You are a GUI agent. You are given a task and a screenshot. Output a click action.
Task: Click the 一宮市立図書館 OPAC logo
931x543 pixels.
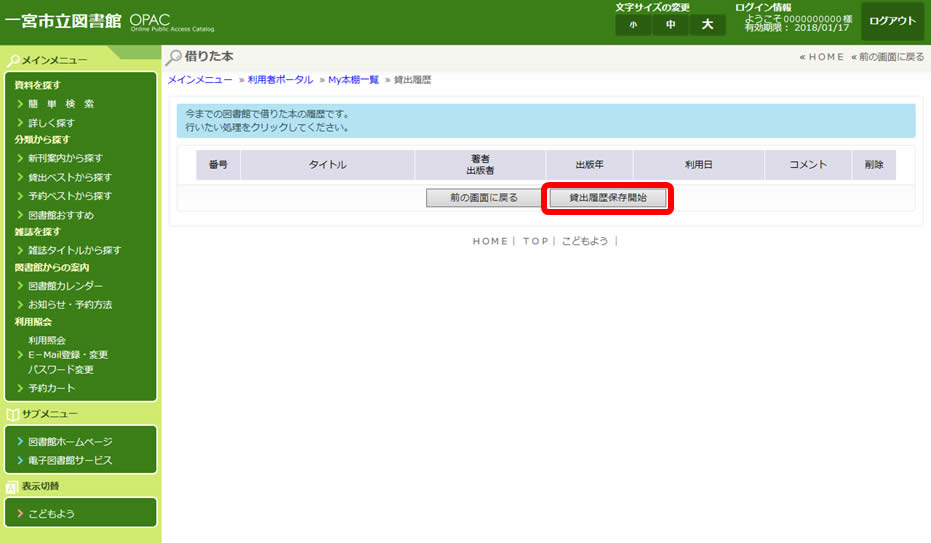[109, 22]
